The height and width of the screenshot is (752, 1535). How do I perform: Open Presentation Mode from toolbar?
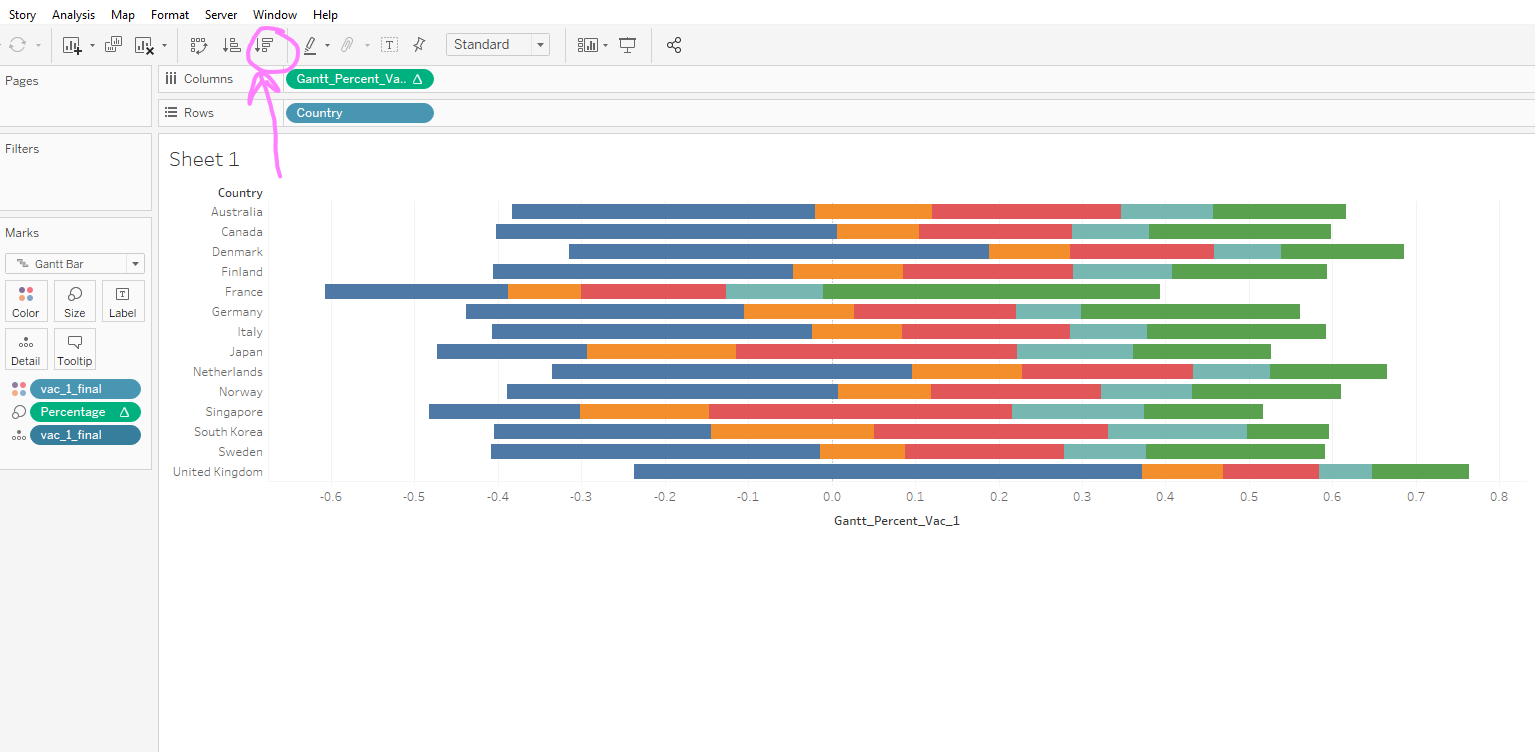[x=628, y=45]
